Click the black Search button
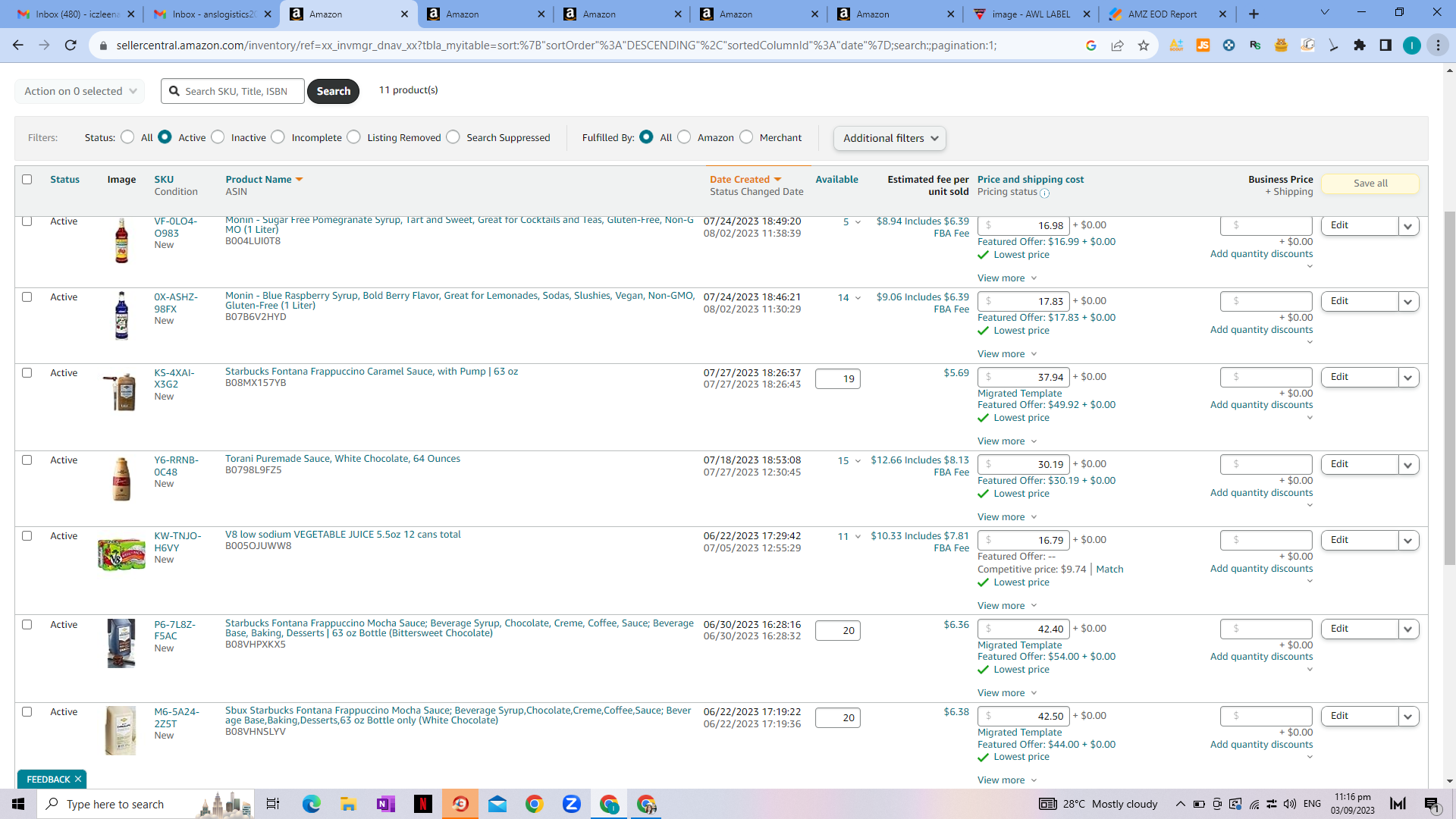 point(333,91)
